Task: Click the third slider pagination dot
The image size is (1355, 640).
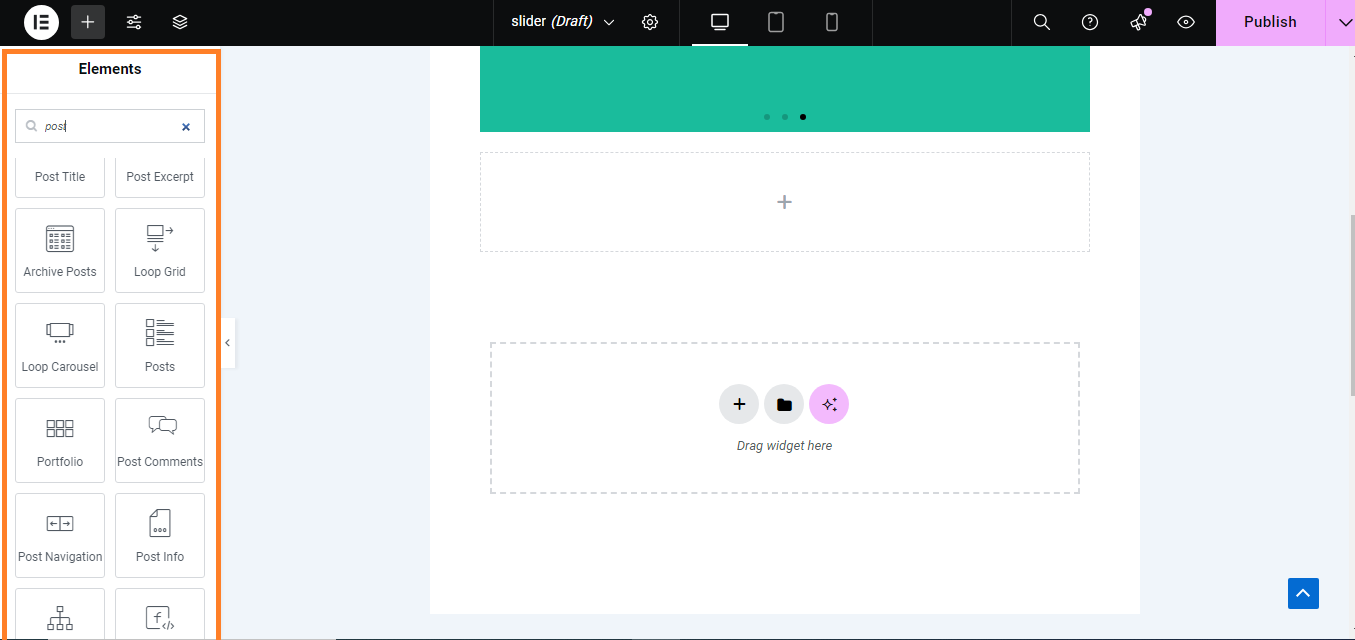Action: (x=803, y=117)
